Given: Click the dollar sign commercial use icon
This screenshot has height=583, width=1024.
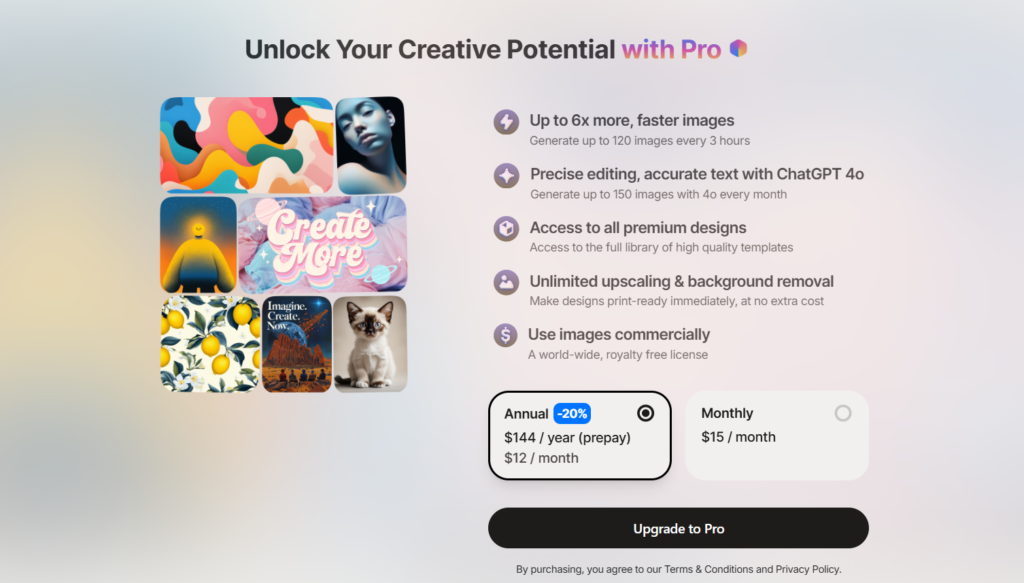Looking at the screenshot, I should tap(505, 336).
